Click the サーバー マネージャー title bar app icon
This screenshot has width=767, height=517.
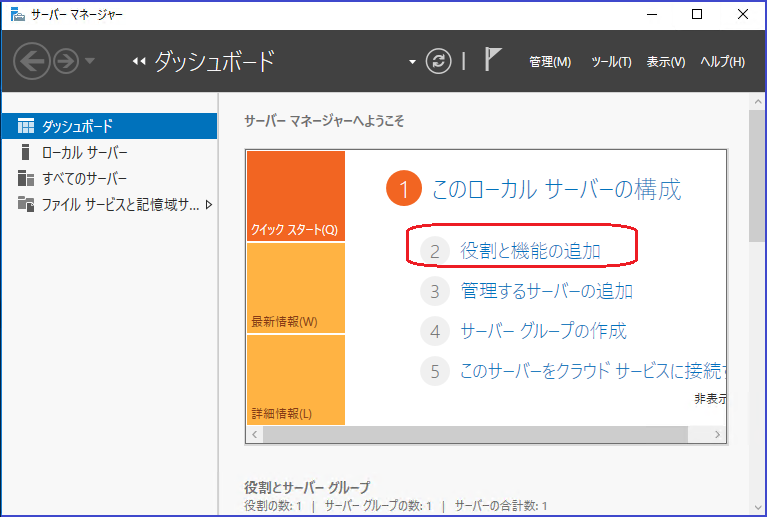coord(18,14)
